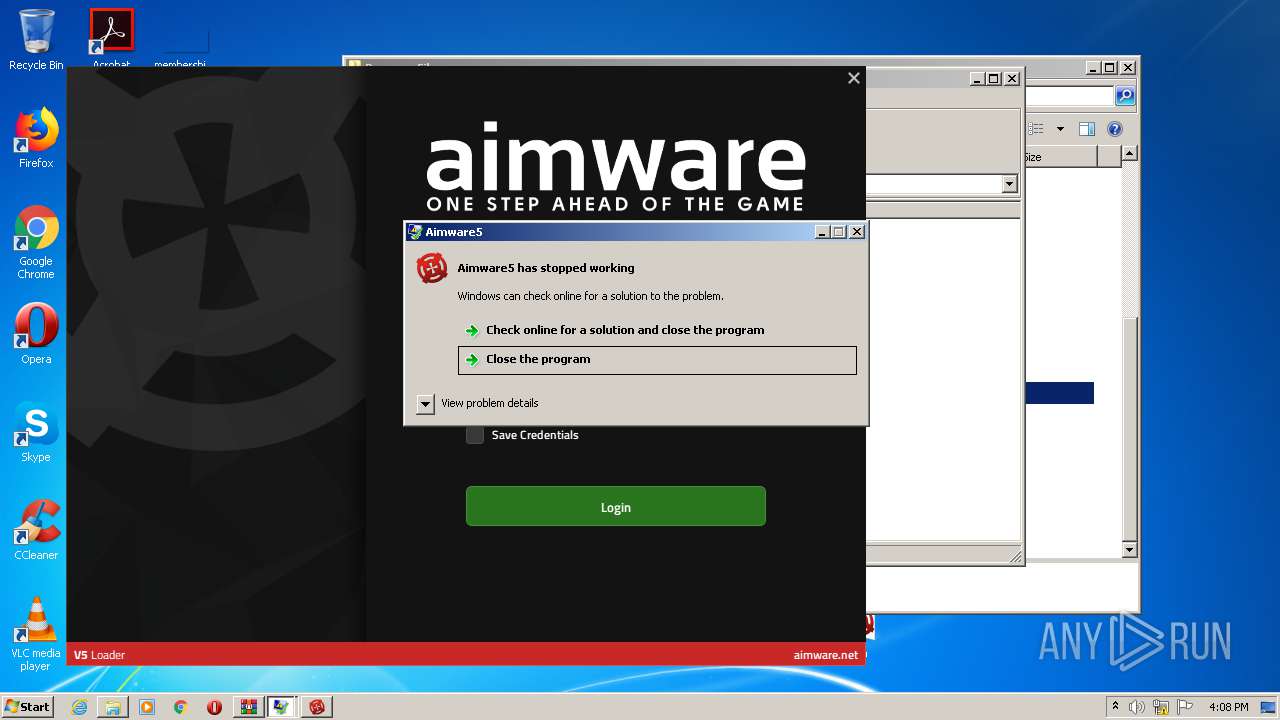Click the green Login button

point(616,506)
